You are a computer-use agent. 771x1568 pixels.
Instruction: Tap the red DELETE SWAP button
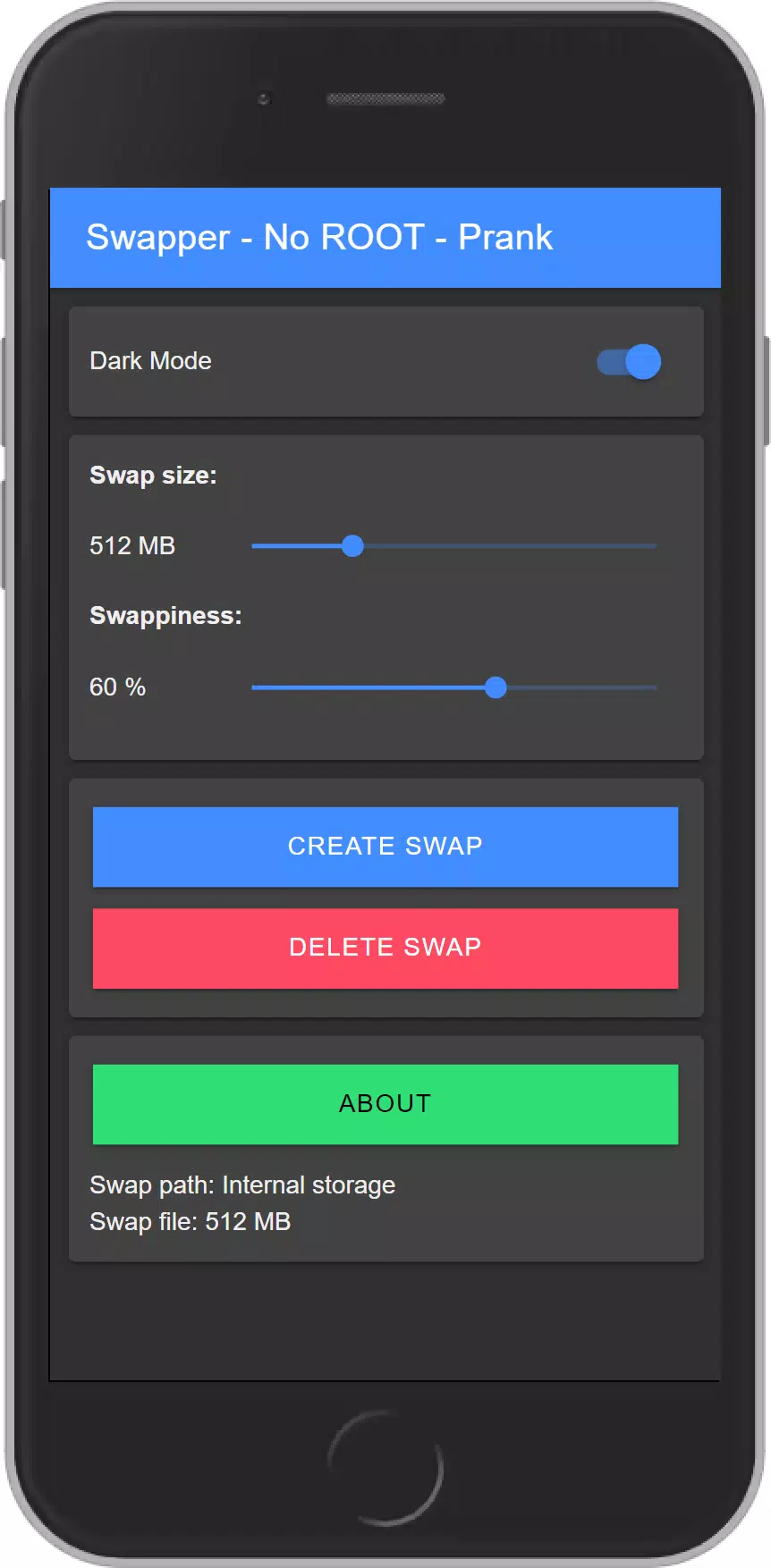tap(385, 948)
